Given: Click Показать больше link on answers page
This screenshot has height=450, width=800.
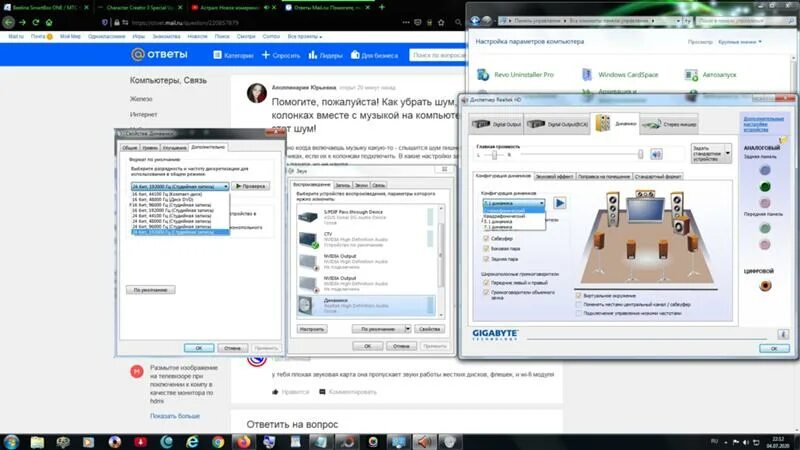Looking at the screenshot, I should point(174,416).
